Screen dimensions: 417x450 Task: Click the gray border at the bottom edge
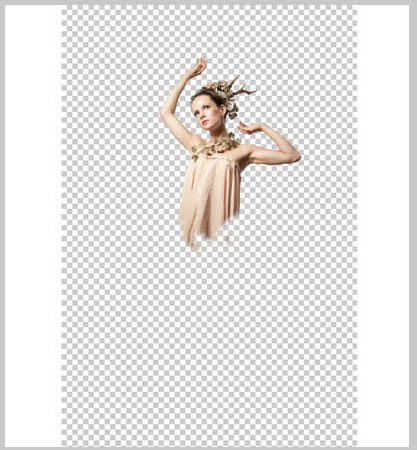point(208,448)
